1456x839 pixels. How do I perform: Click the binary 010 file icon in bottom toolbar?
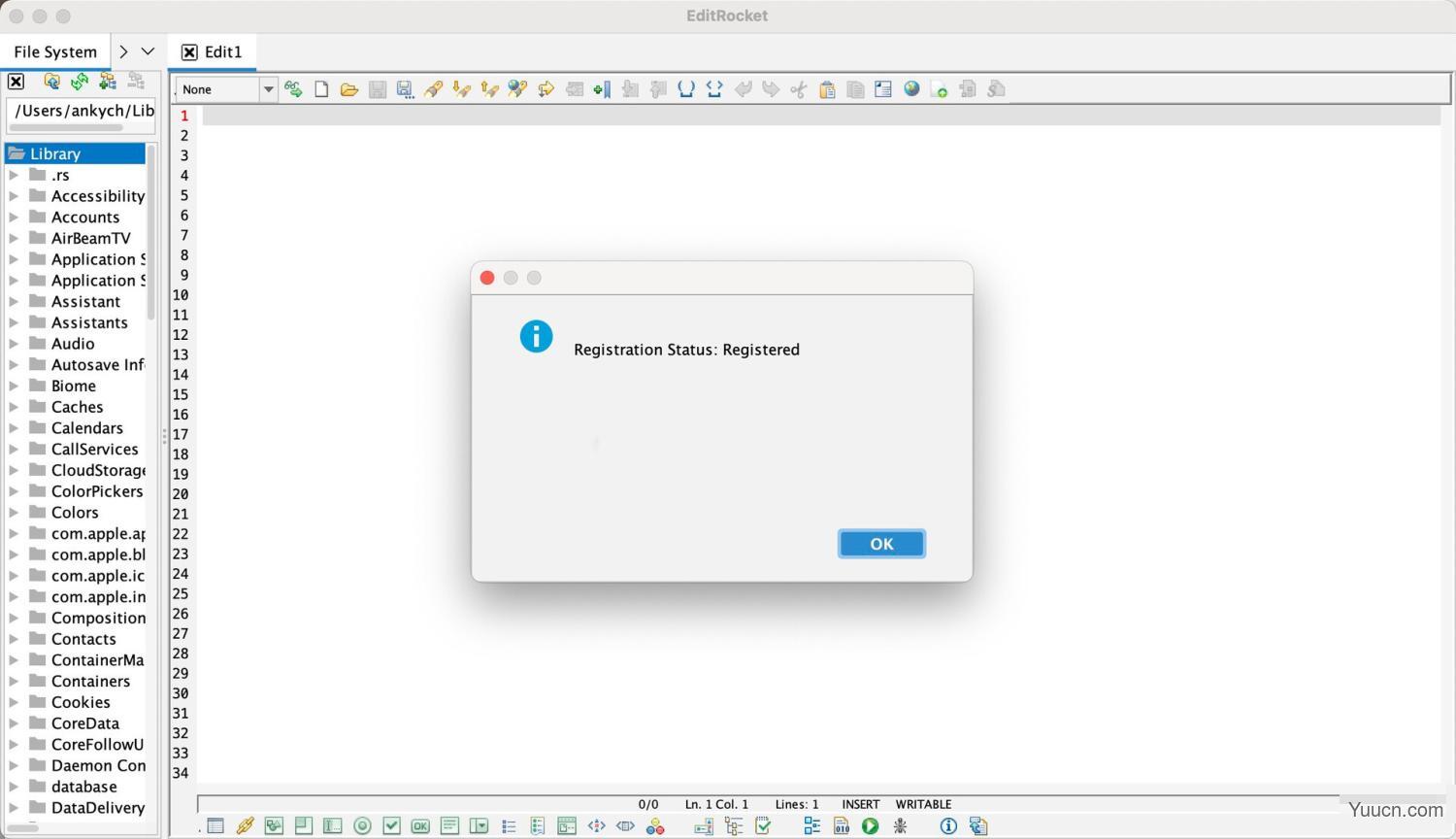point(842,826)
